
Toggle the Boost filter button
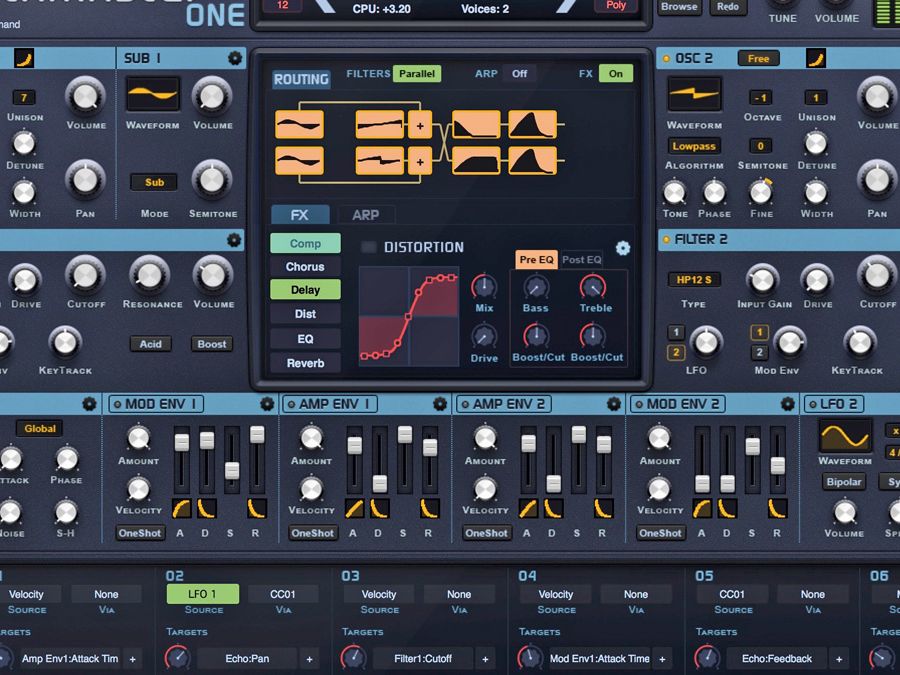pyautogui.click(x=212, y=344)
